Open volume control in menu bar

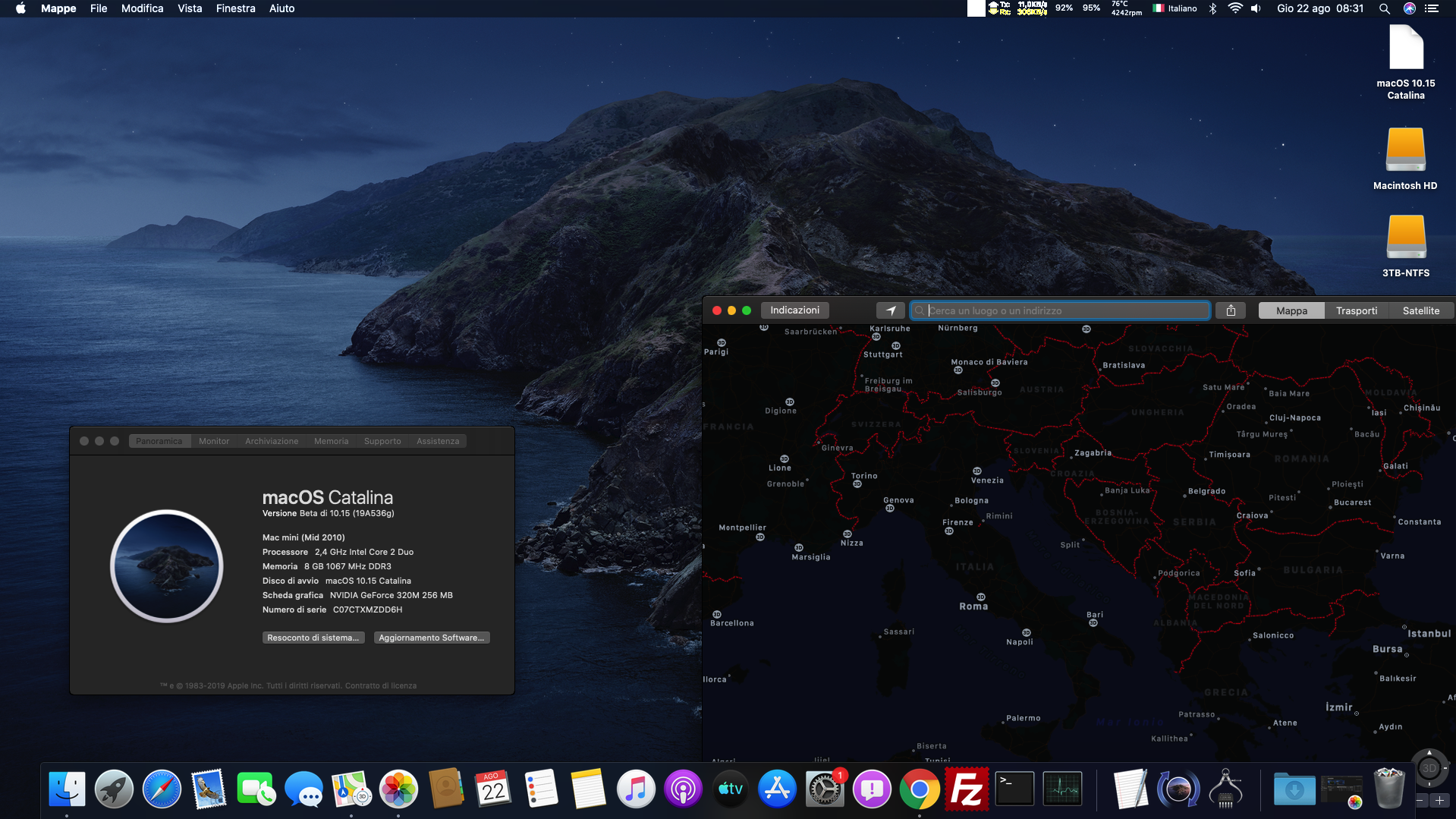1256,8
